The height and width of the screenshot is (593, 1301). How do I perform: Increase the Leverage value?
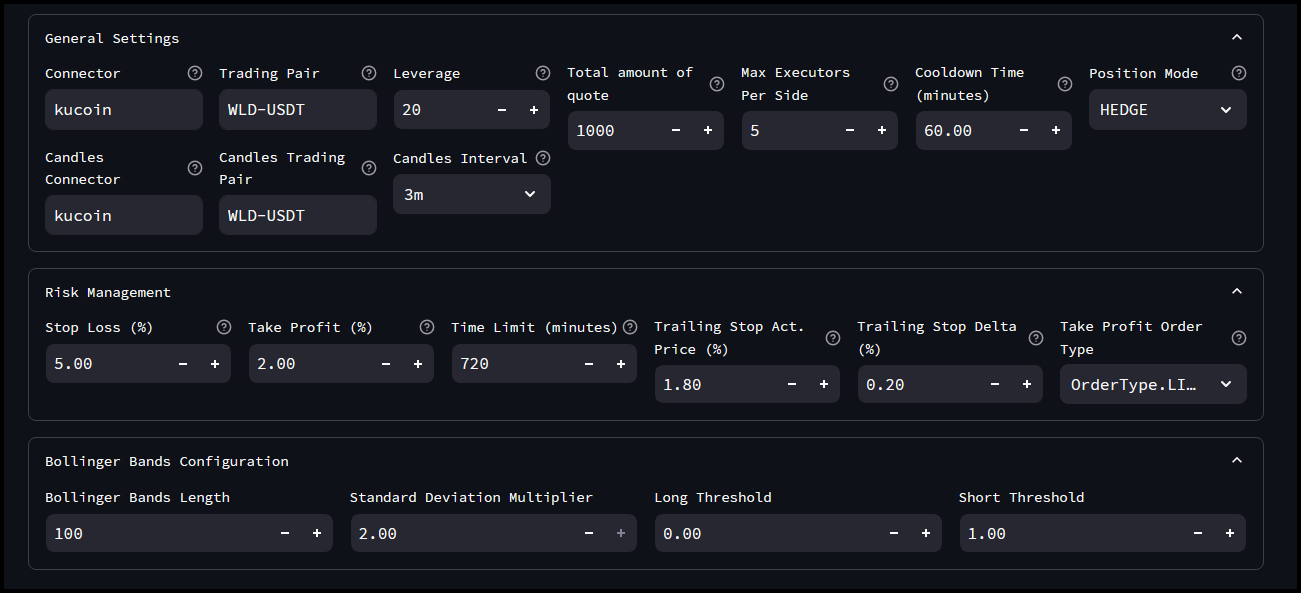[534, 109]
